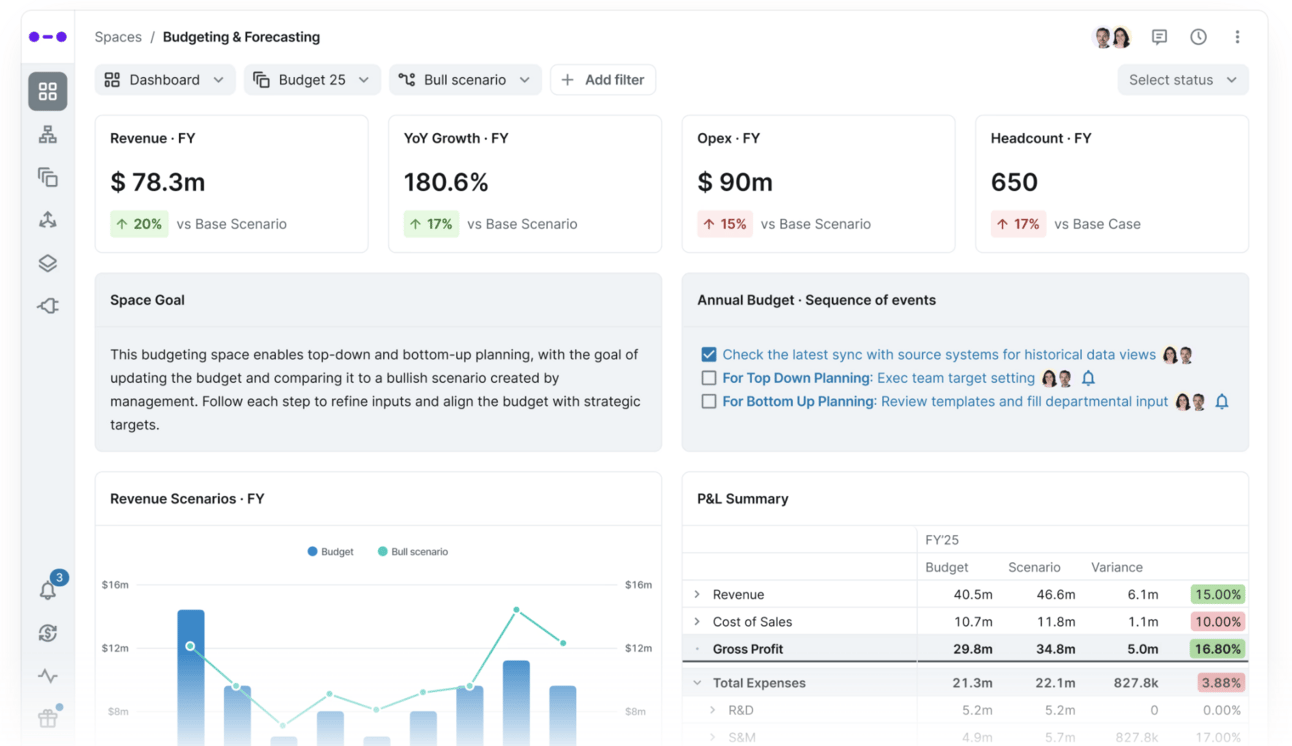This screenshot has height=746, width=1292.
Task: Go to Spaces breadcrumb
Action: (x=118, y=37)
